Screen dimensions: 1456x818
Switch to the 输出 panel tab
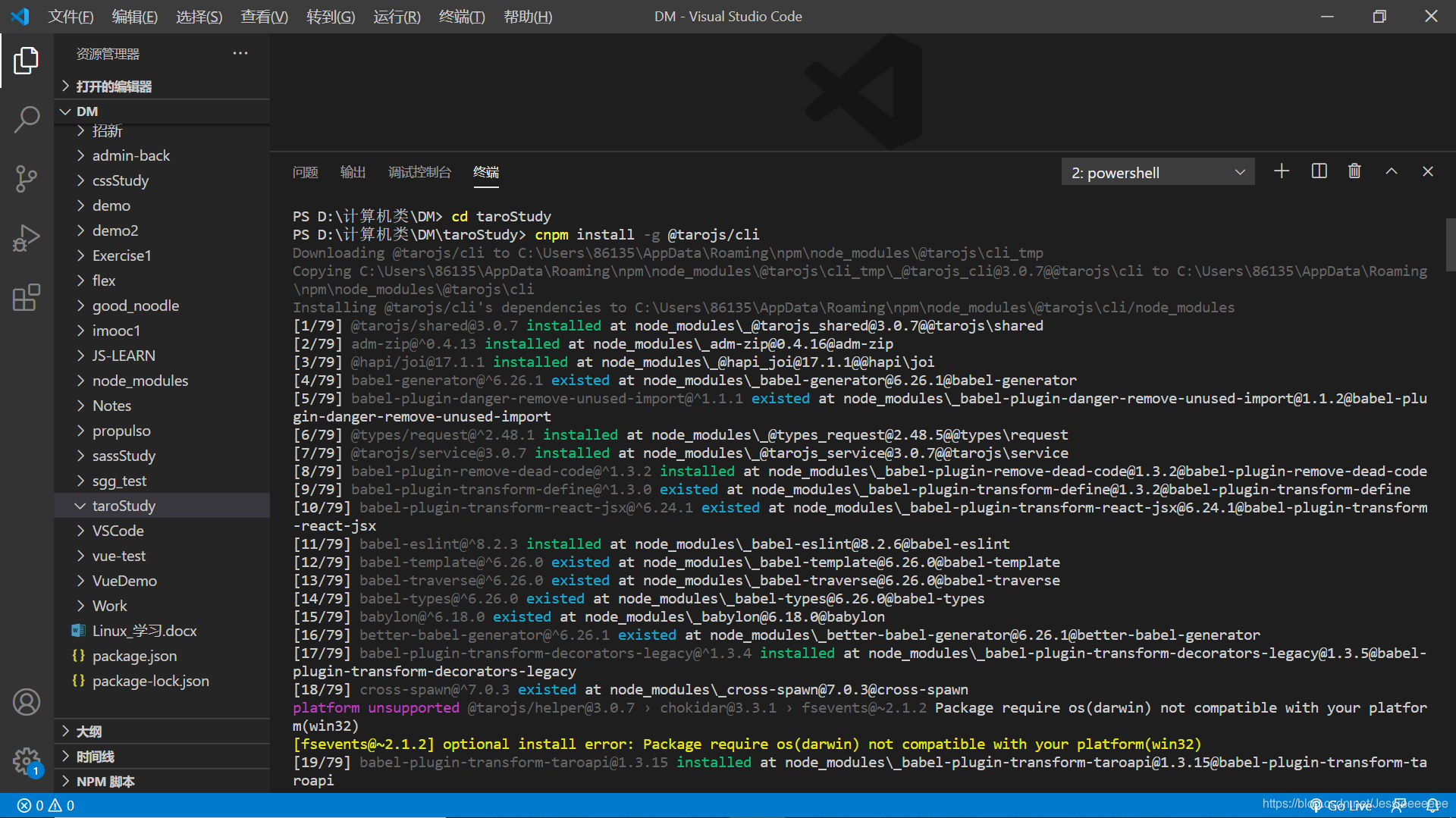click(x=353, y=172)
